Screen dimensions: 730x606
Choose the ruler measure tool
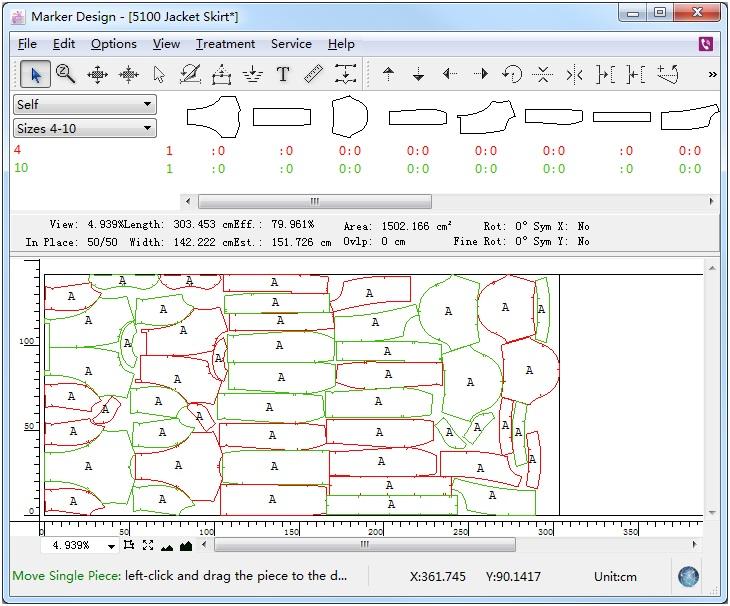(x=313, y=74)
